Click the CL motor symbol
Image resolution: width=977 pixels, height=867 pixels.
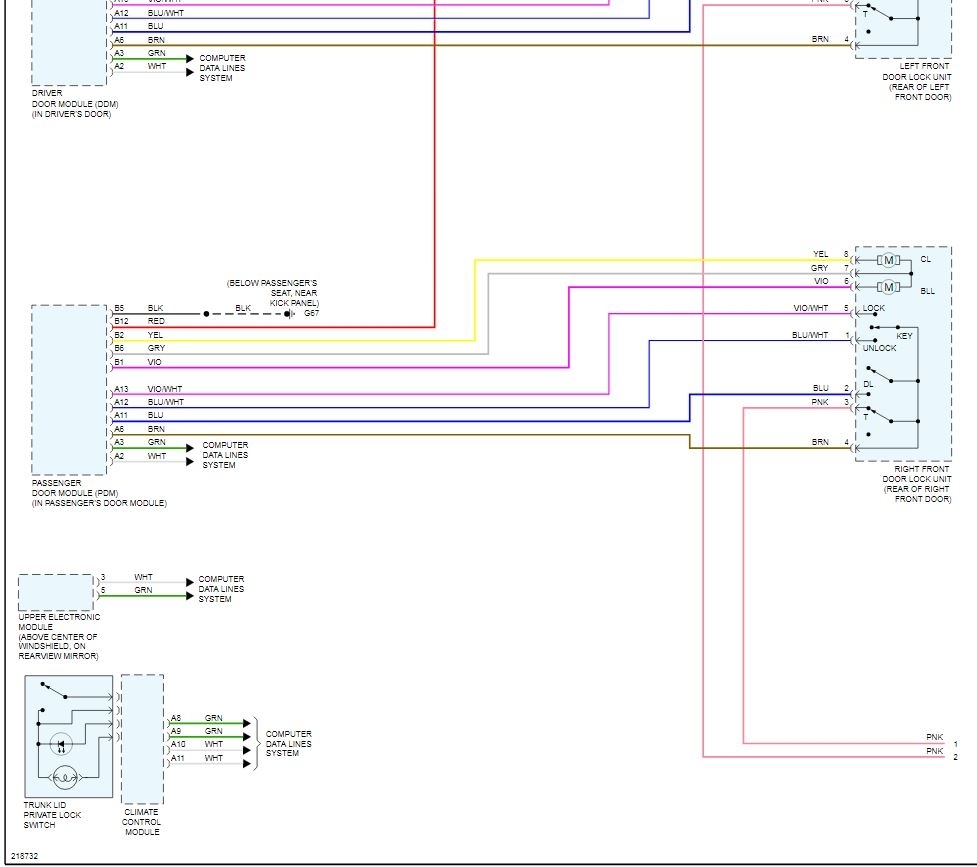(x=888, y=260)
